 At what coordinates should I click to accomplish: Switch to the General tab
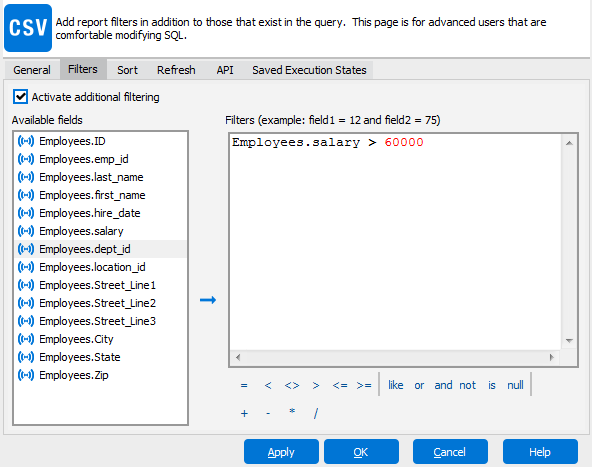[32, 70]
